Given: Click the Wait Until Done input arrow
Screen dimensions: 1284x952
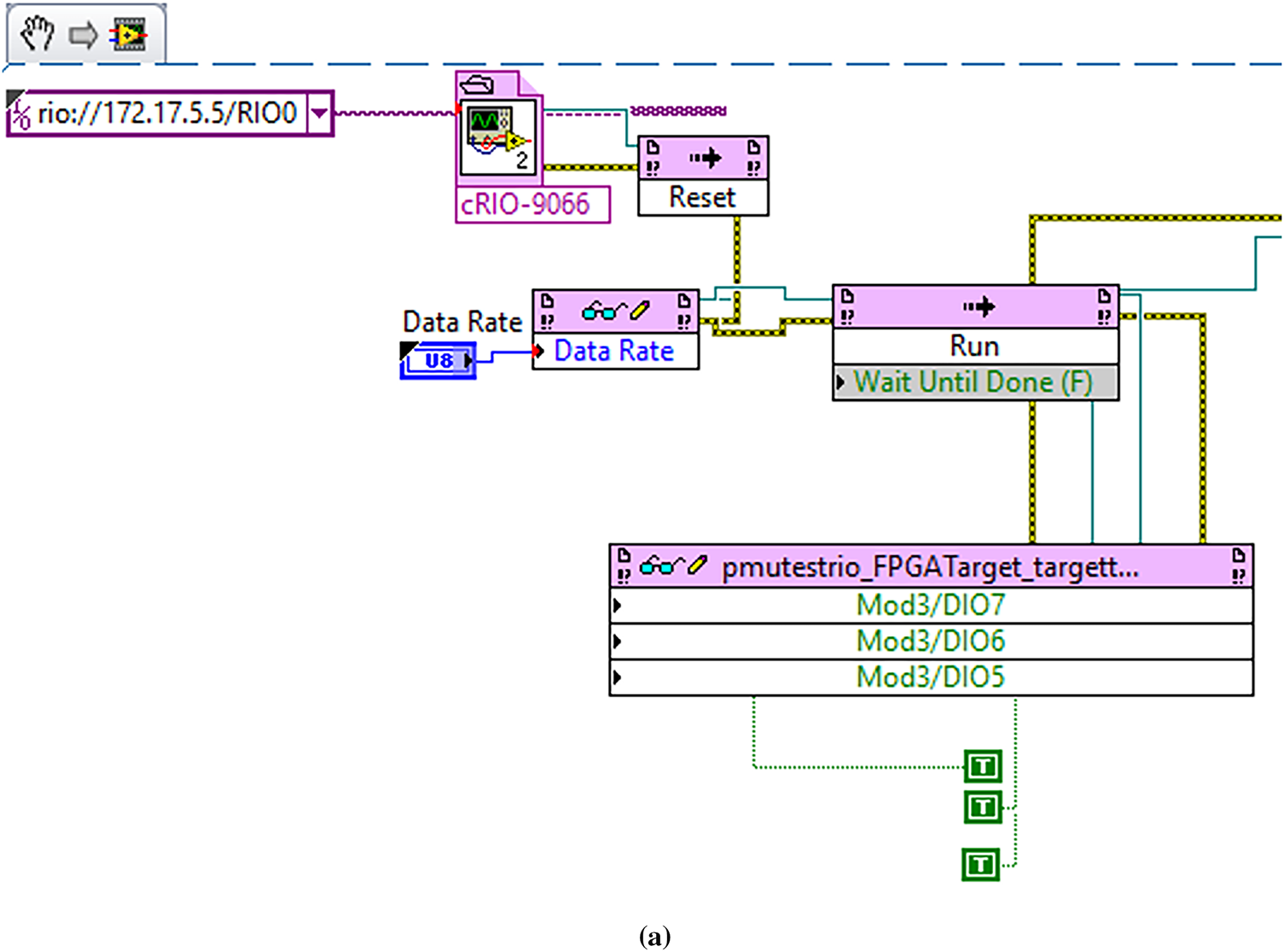Looking at the screenshot, I should [840, 383].
